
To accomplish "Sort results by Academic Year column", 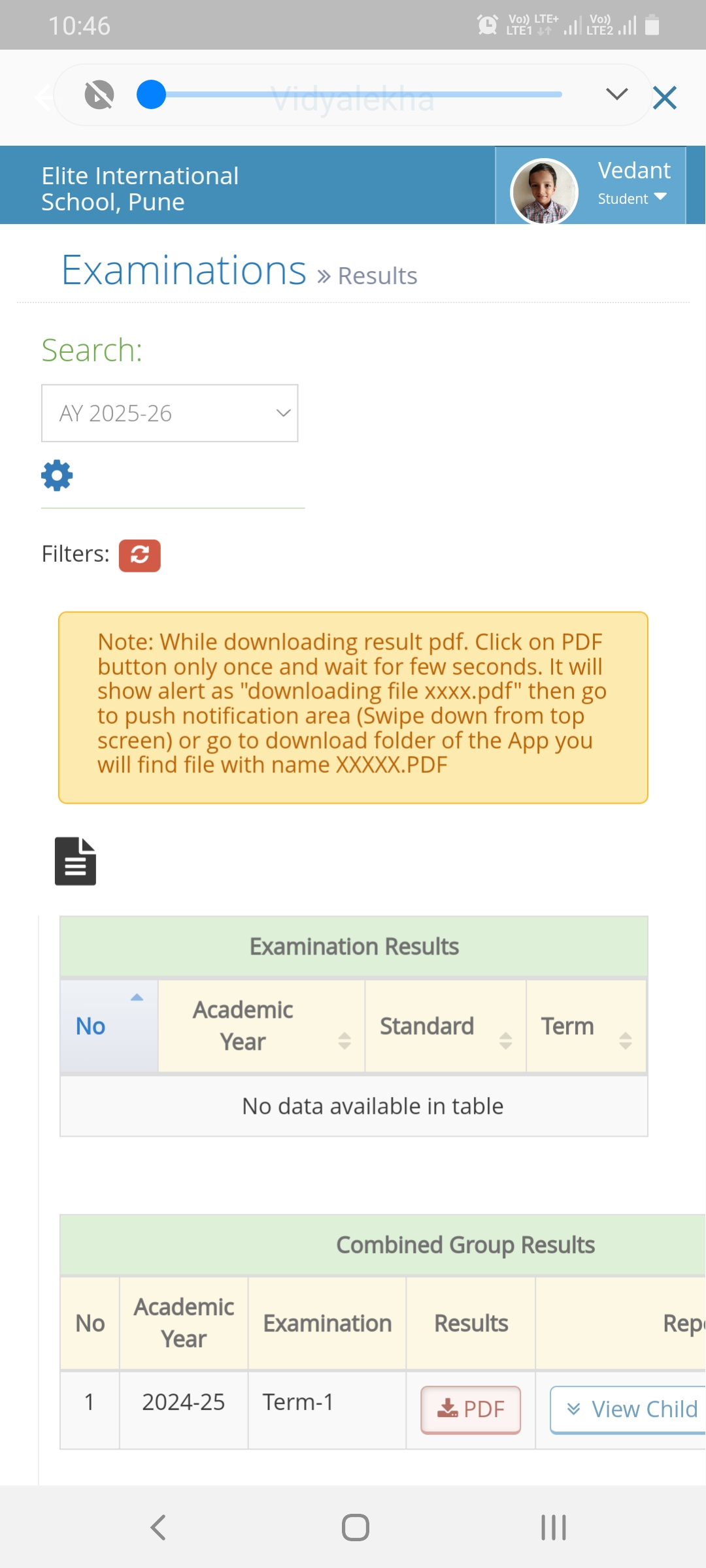I will point(261,1026).
